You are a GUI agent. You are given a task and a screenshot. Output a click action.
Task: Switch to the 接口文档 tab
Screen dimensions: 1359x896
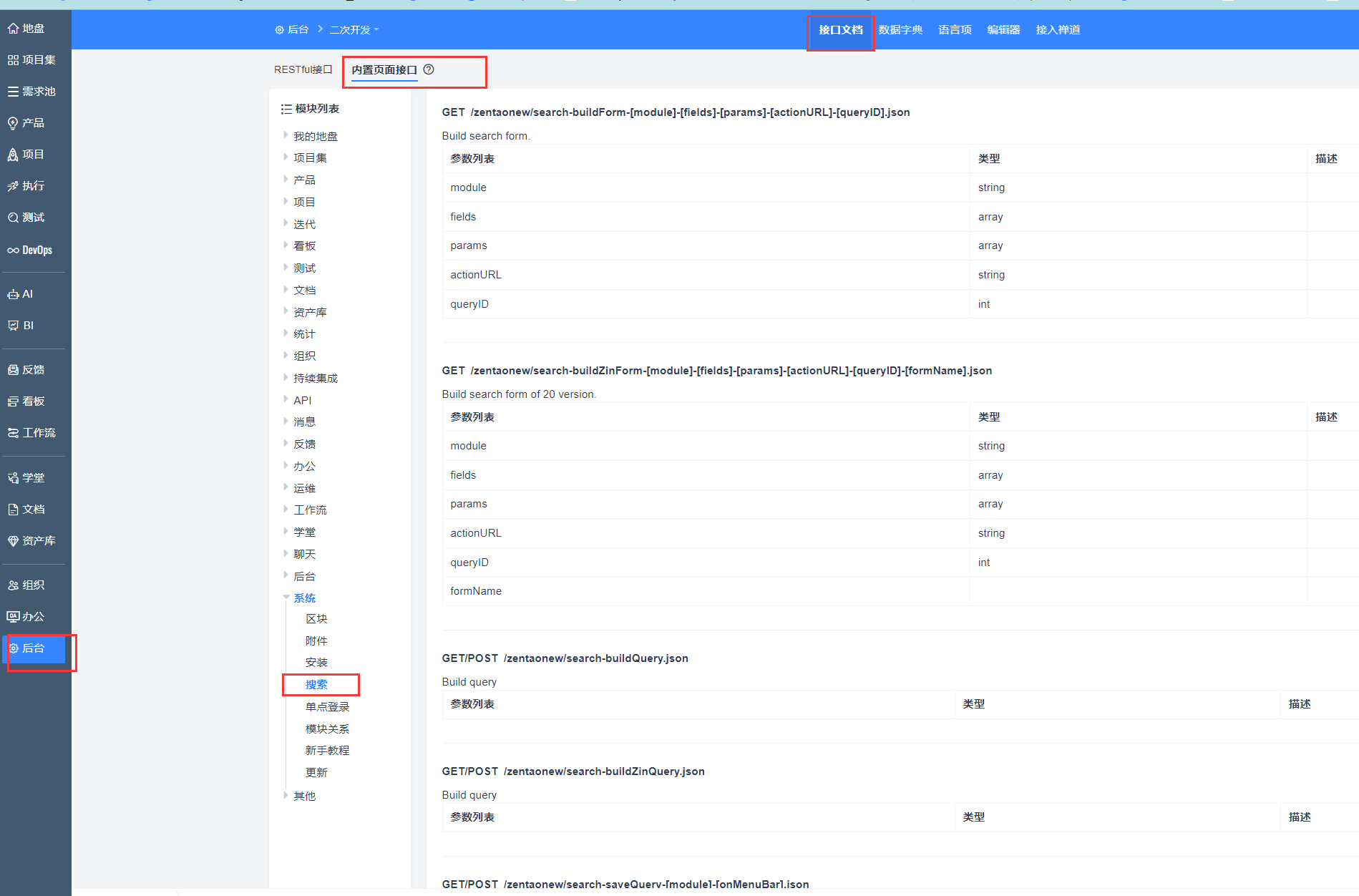[841, 30]
